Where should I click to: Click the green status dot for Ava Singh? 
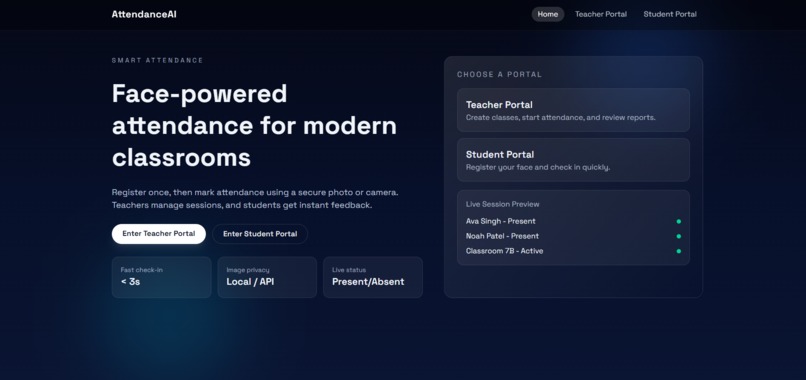pos(679,222)
